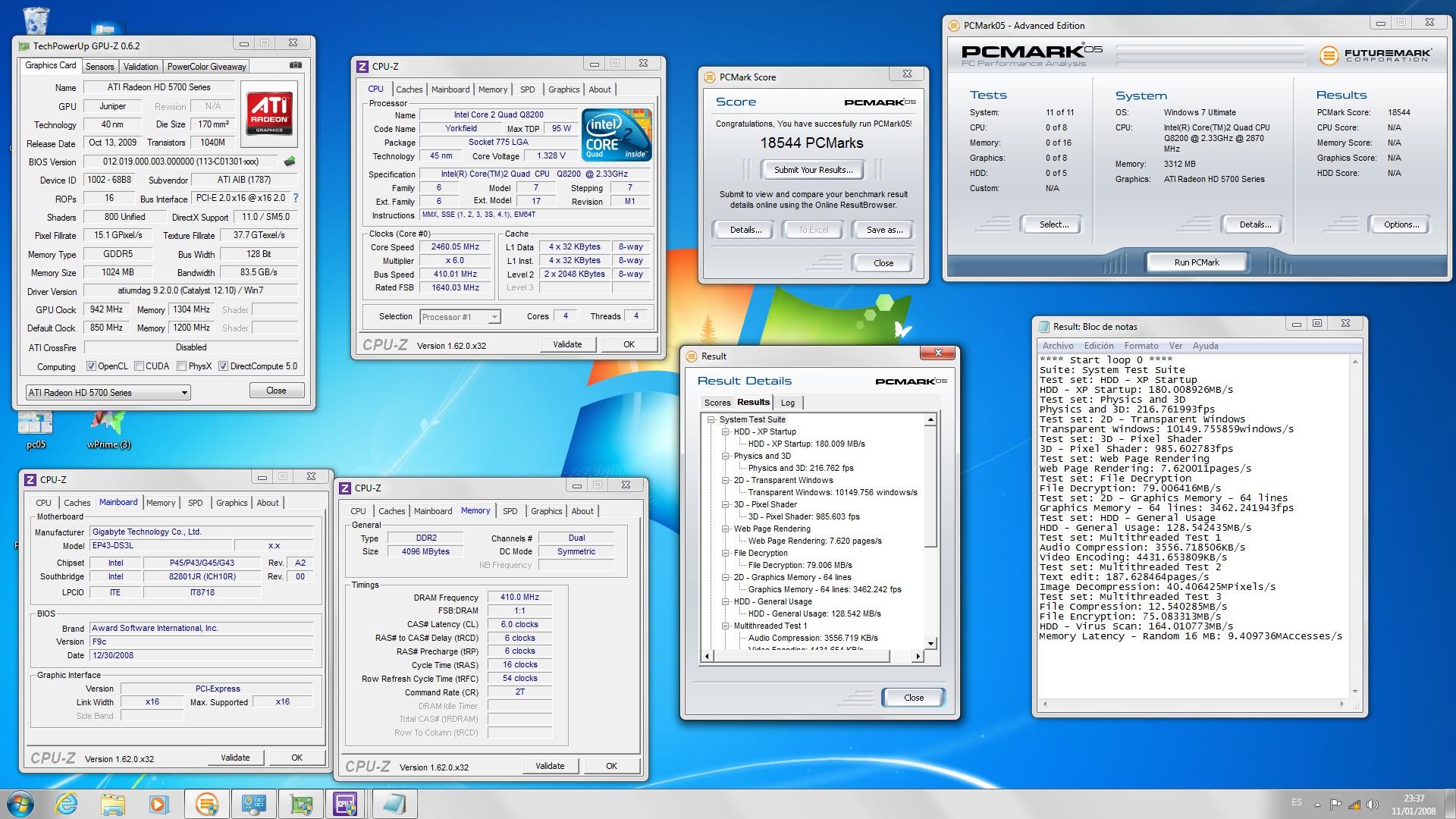
Task: Collapse the File Decryption tree node
Action: [726, 553]
